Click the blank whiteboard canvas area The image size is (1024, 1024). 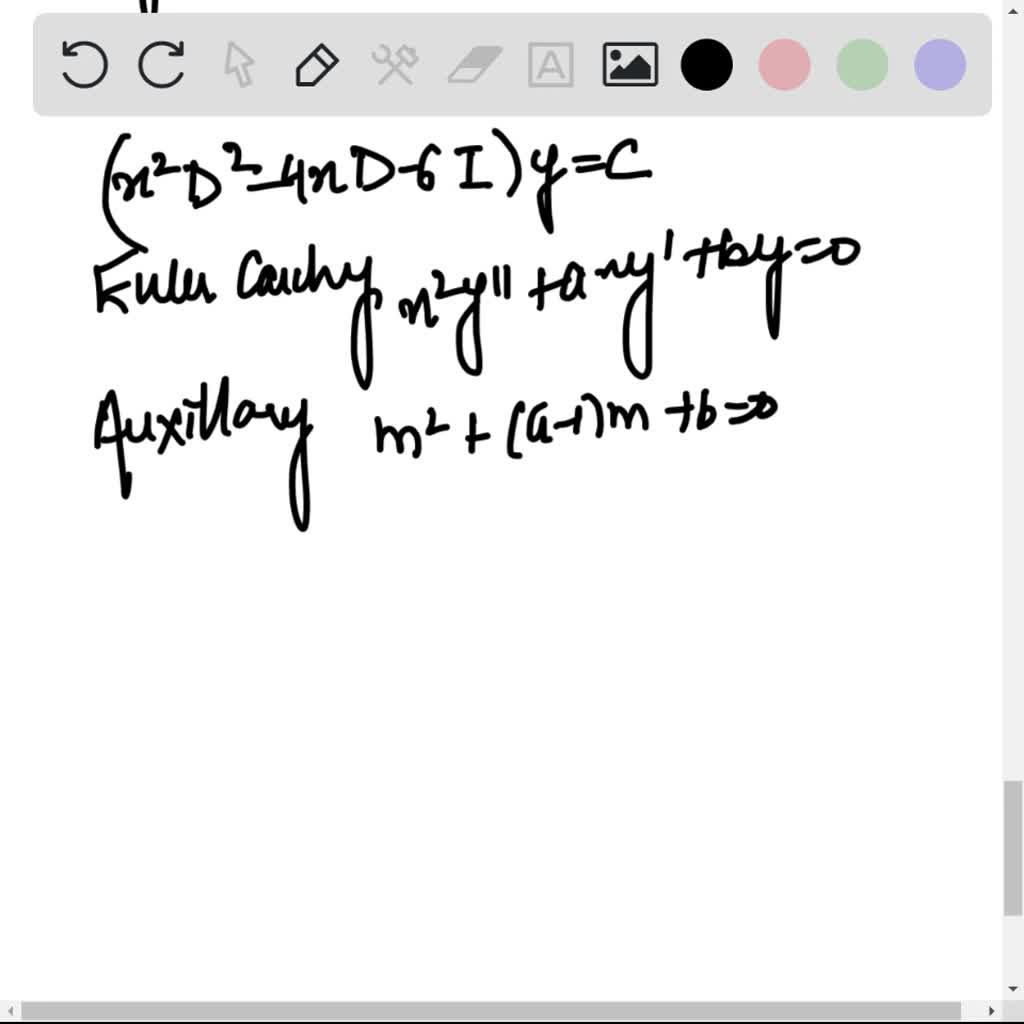500,700
